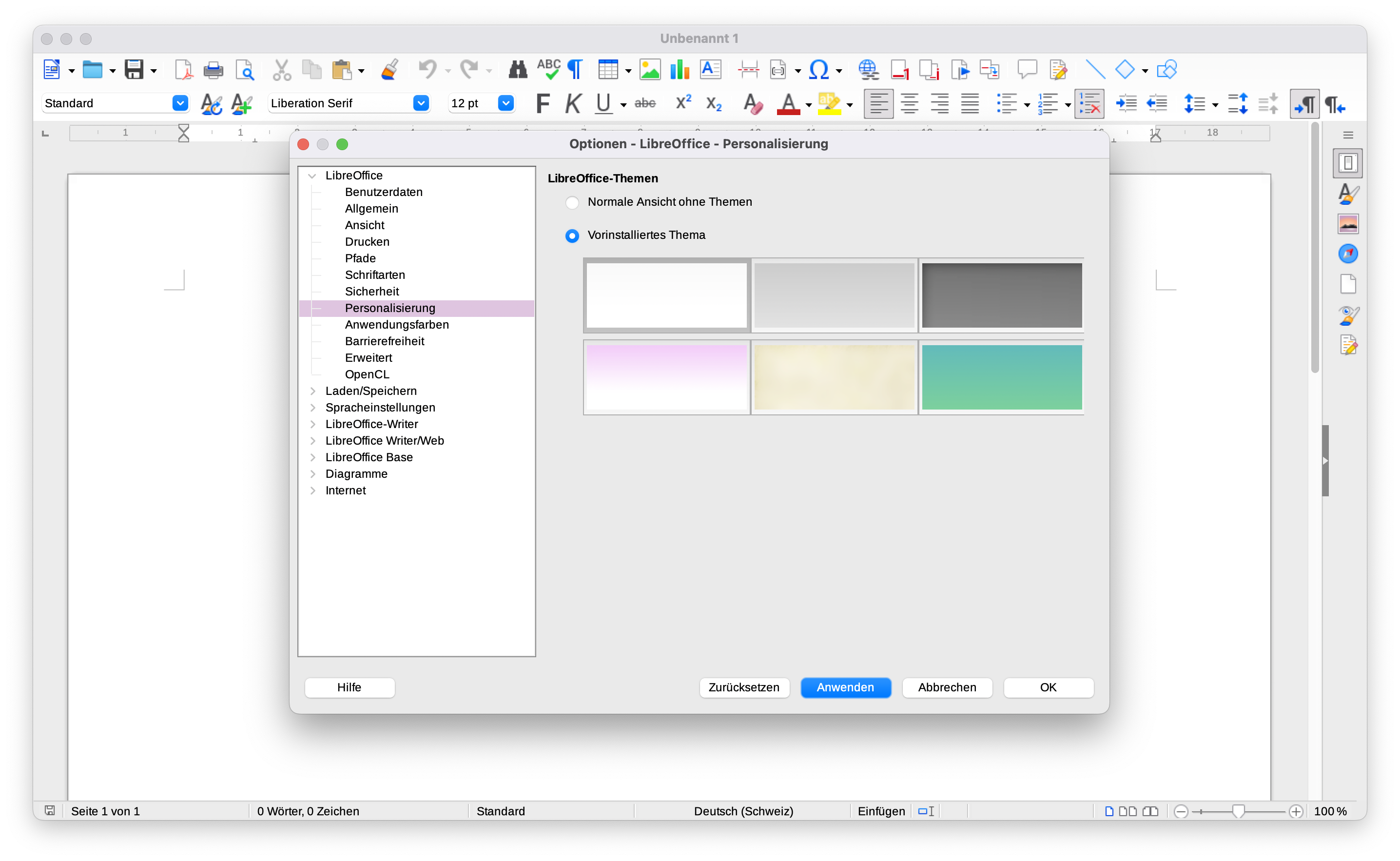Click the Find and Replace binoculars icon
Screen dimensions: 1400x861
tap(518, 70)
